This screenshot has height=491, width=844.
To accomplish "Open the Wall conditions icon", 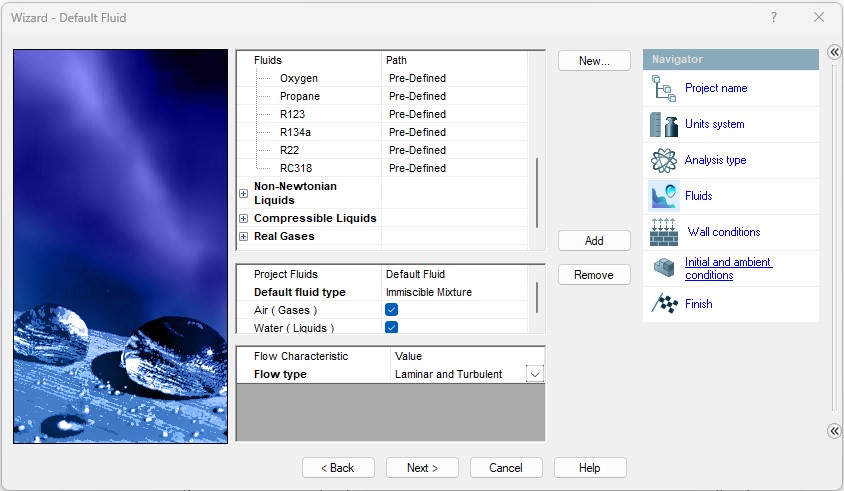I will coord(664,232).
